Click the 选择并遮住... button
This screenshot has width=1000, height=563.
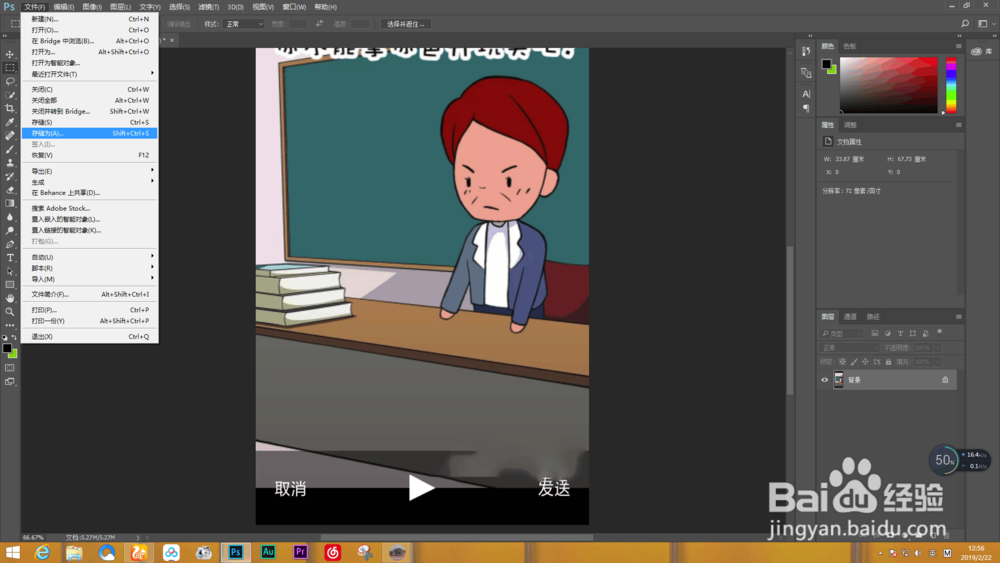(x=406, y=24)
